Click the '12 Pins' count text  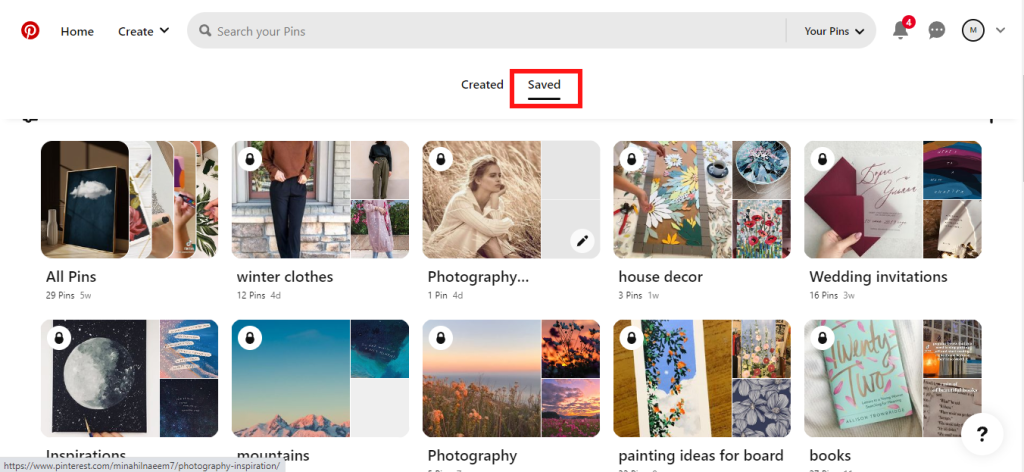(251, 295)
